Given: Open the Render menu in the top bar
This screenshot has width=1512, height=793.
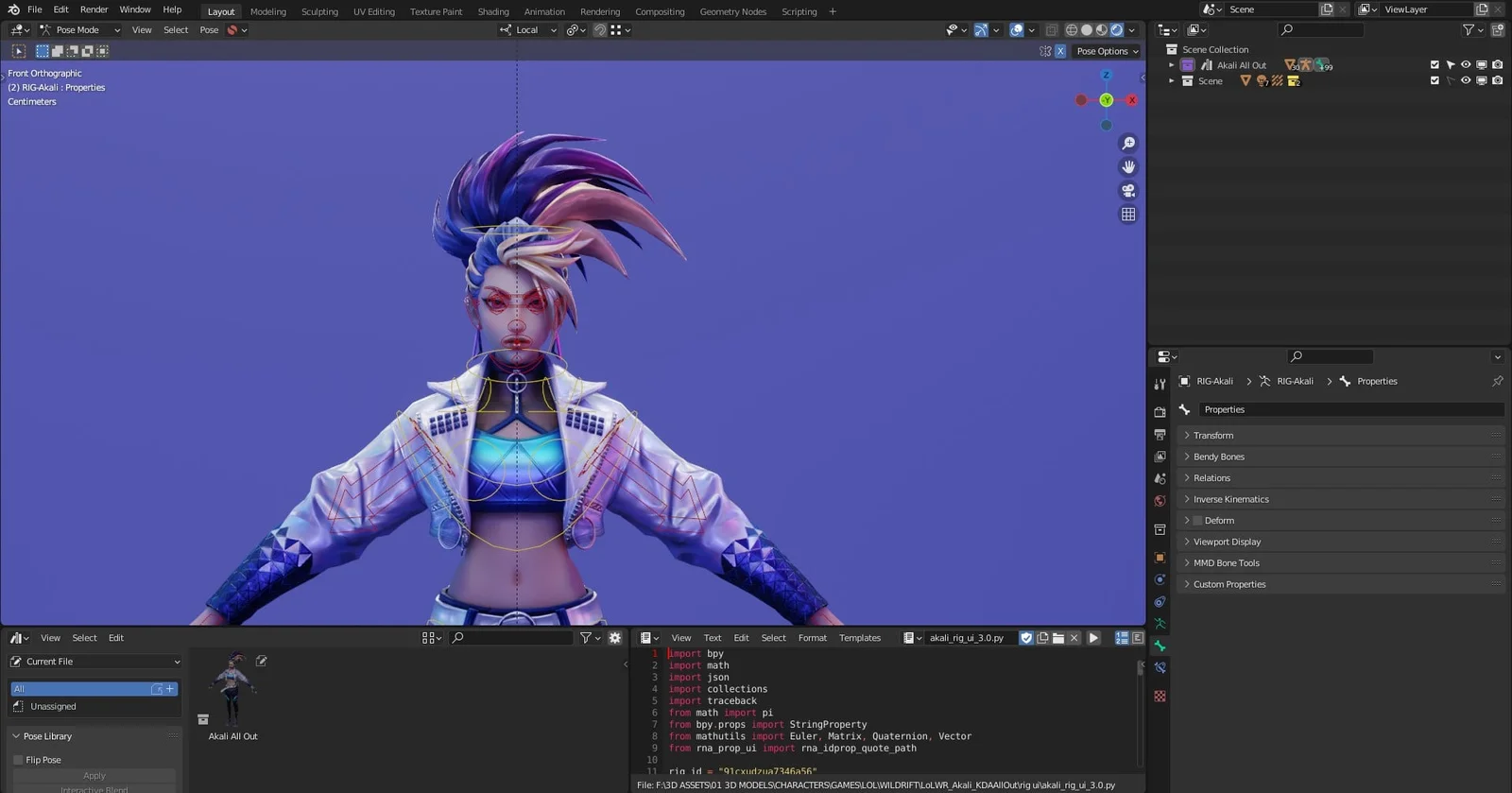Looking at the screenshot, I should click(x=94, y=9).
